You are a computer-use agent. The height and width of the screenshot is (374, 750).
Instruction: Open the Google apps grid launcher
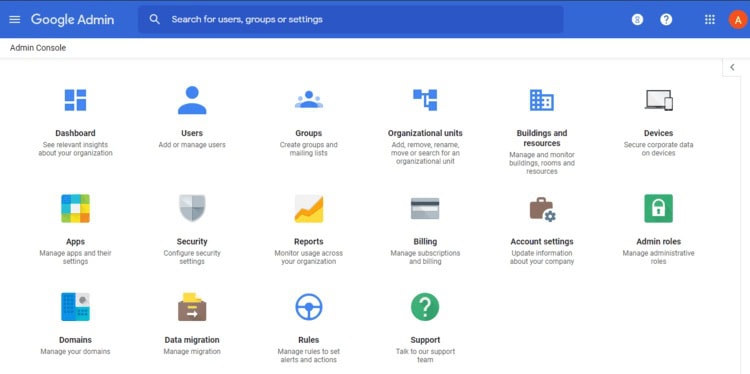tap(710, 20)
